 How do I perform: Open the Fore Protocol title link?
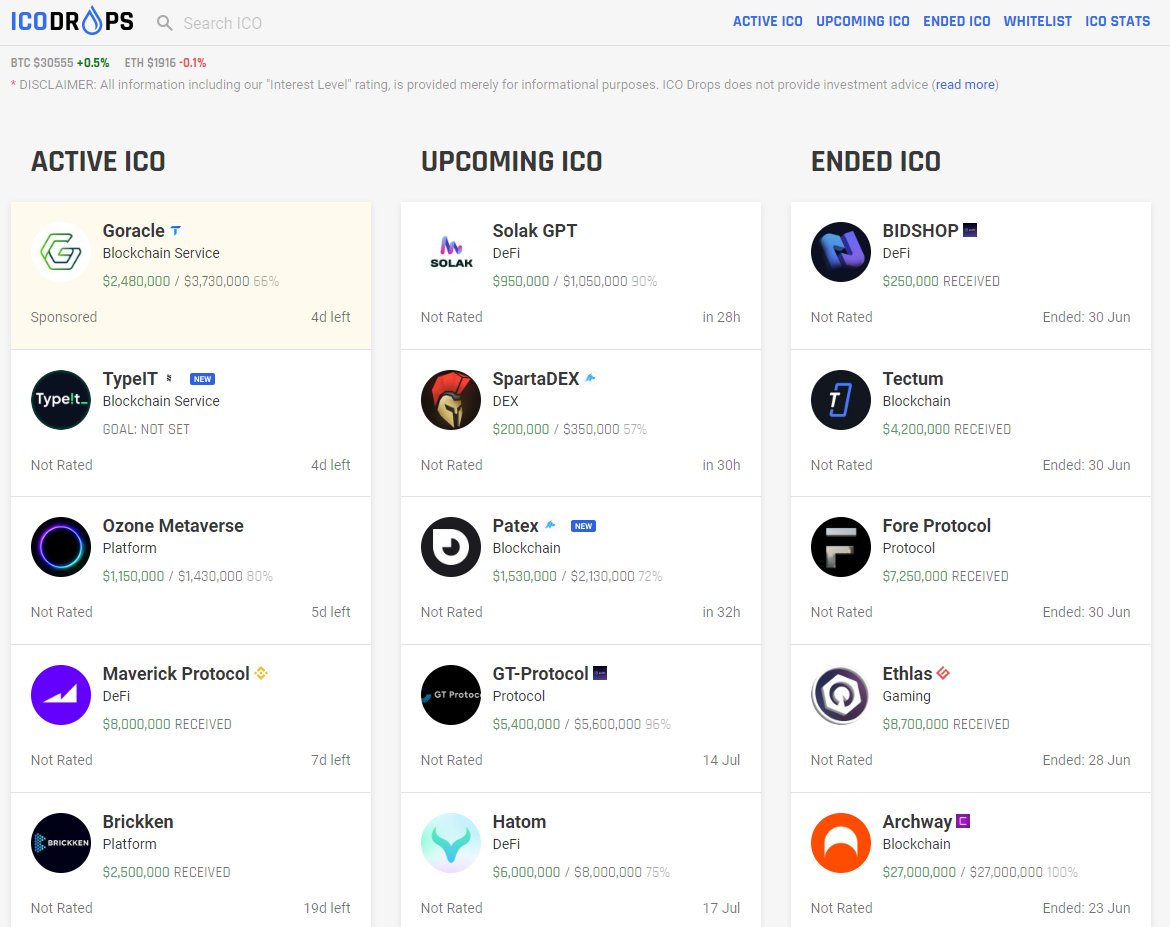(936, 525)
